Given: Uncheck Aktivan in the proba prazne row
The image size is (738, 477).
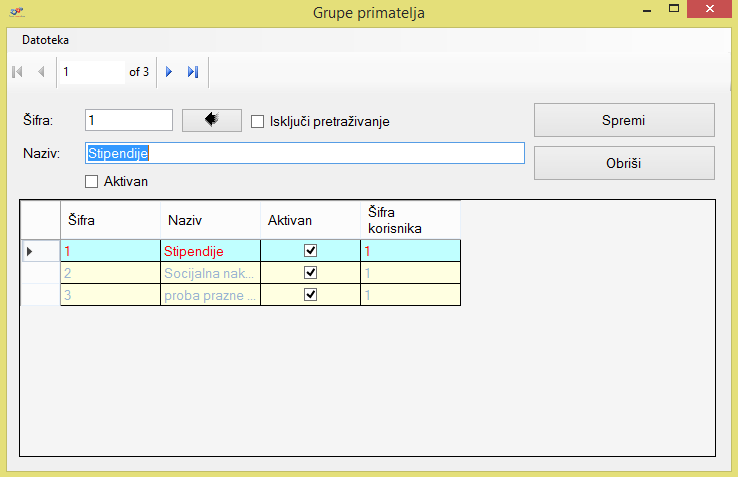Looking at the screenshot, I should 310,295.
